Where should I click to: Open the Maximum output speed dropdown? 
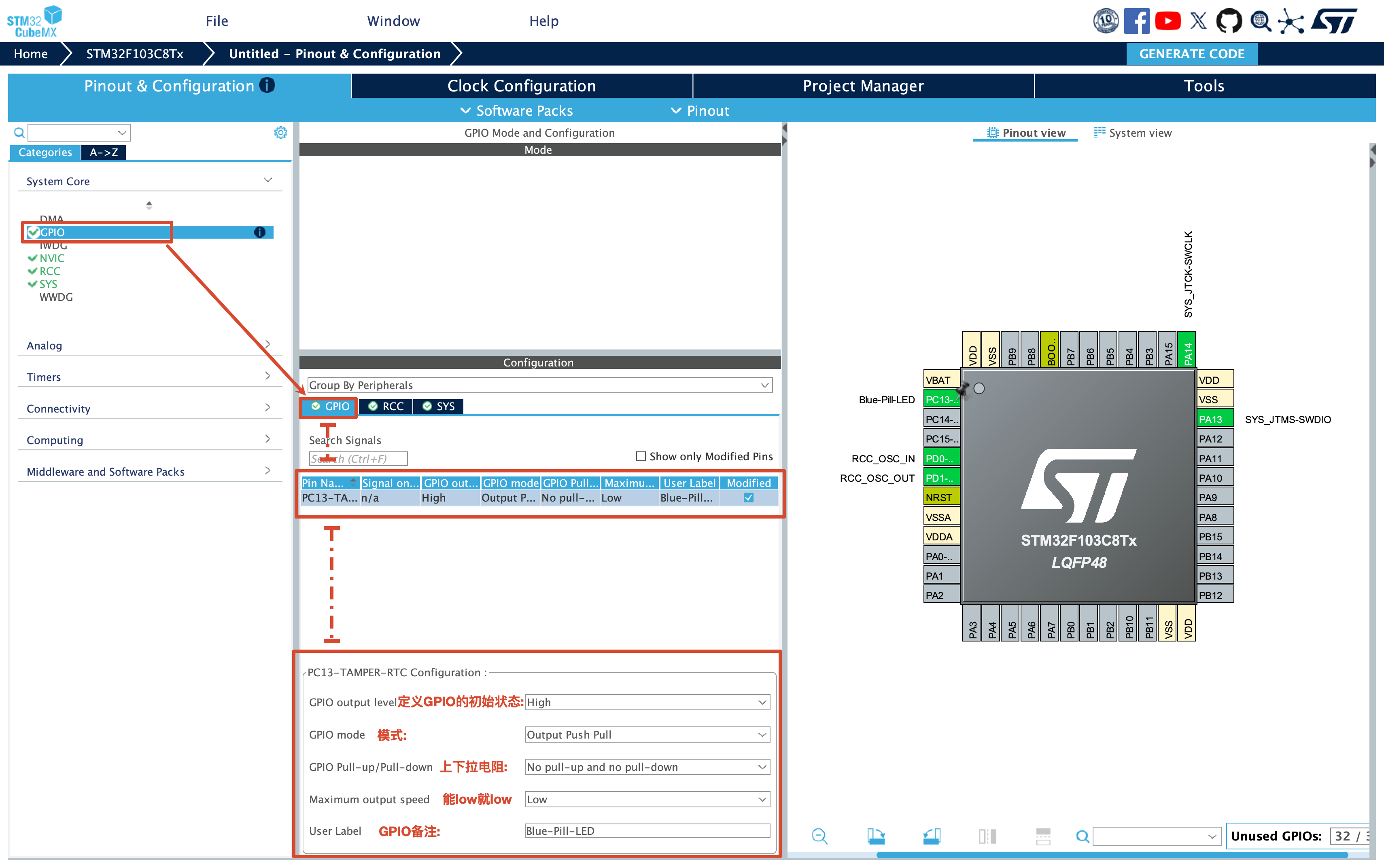tap(647, 799)
